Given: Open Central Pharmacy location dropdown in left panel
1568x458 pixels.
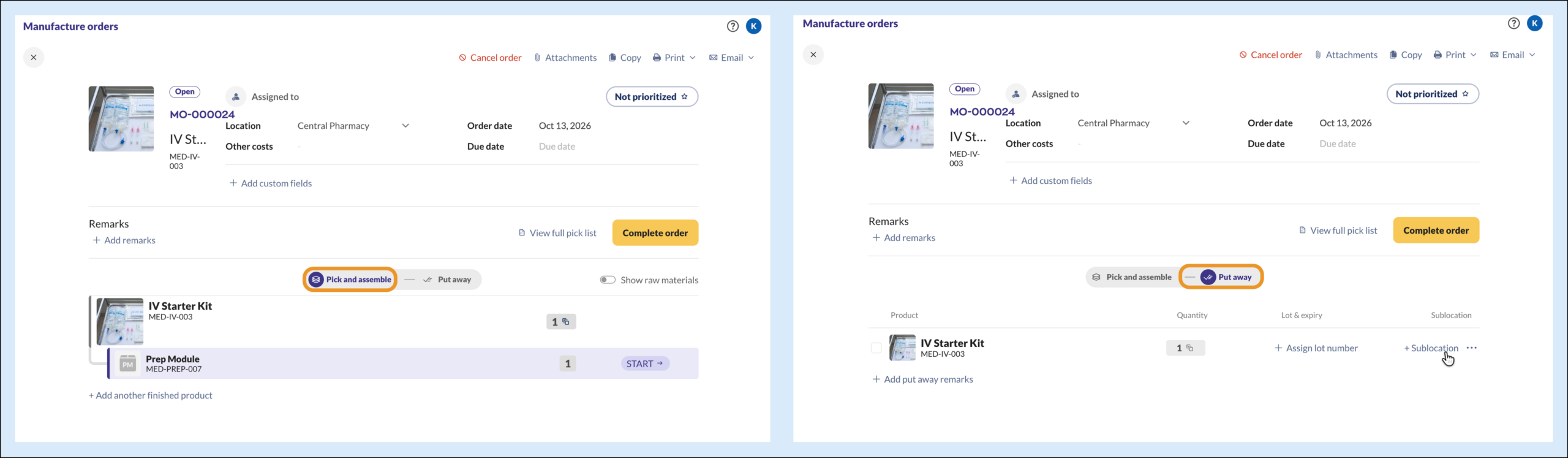Looking at the screenshot, I should click(x=353, y=126).
